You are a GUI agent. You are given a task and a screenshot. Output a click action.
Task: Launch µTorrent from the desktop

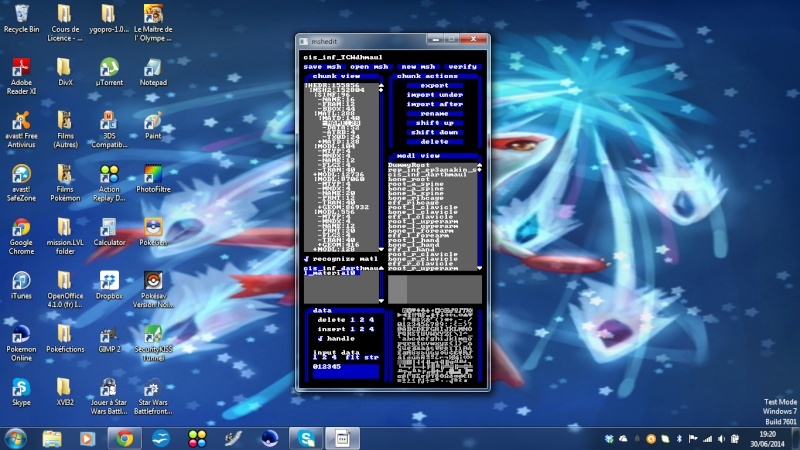(109, 72)
